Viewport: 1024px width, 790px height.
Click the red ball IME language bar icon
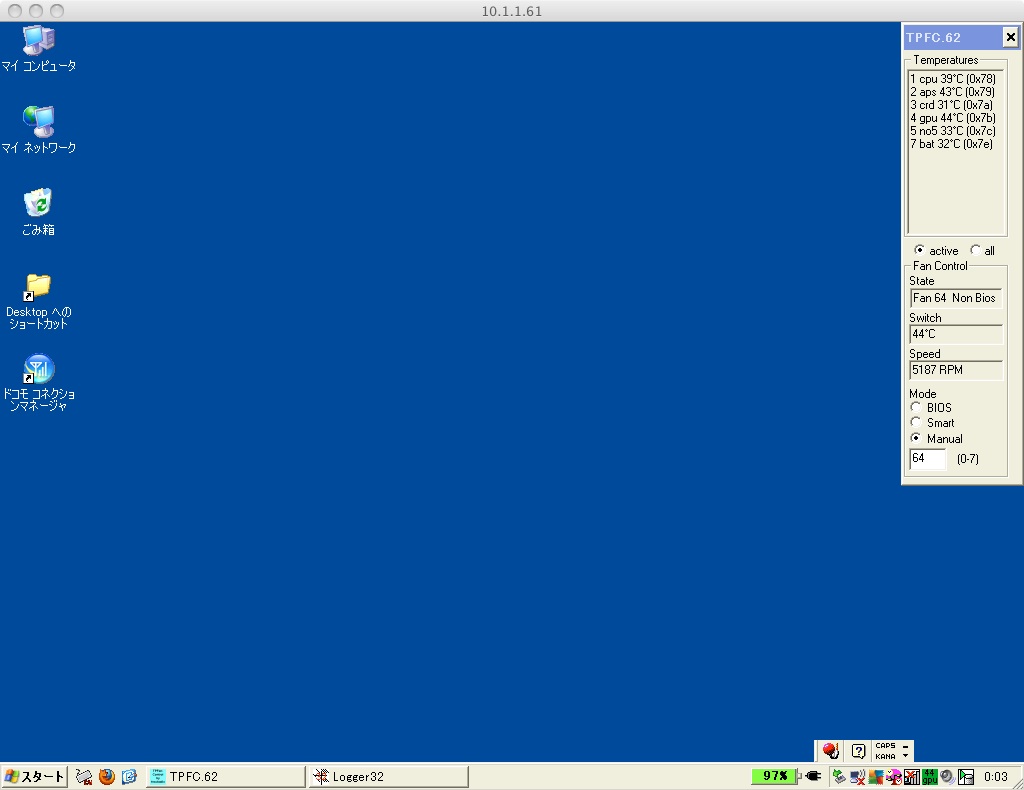(830, 751)
